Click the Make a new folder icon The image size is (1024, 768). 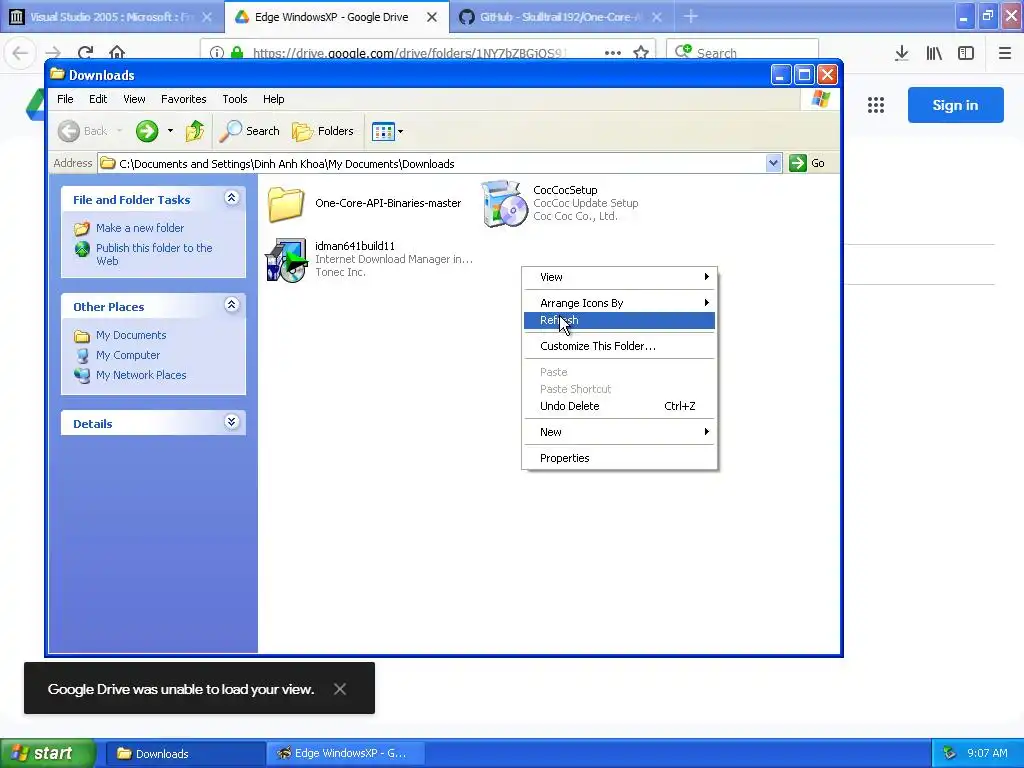click(x=82, y=228)
